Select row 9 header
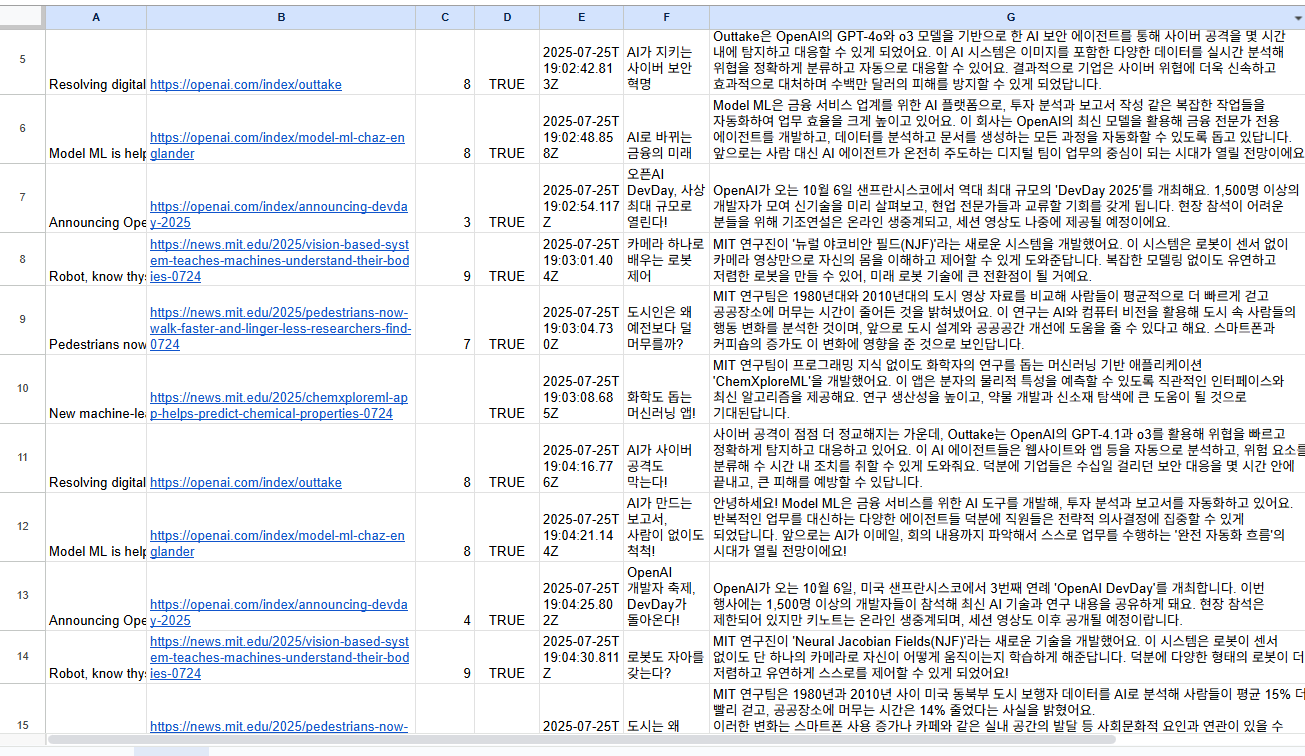This screenshot has height=756, width=1305. pos(22,320)
